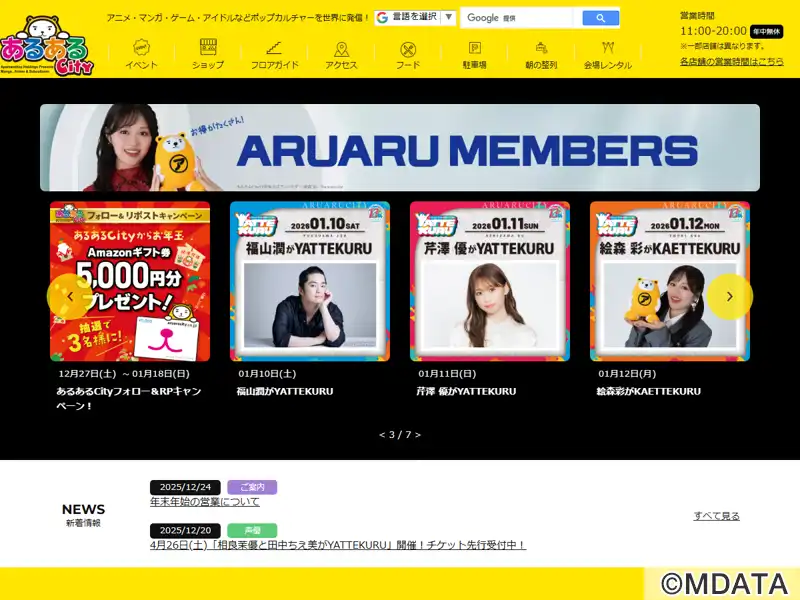Go back with carousel left arrow button
The width and height of the screenshot is (800, 600).
click(x=69, y=296)
